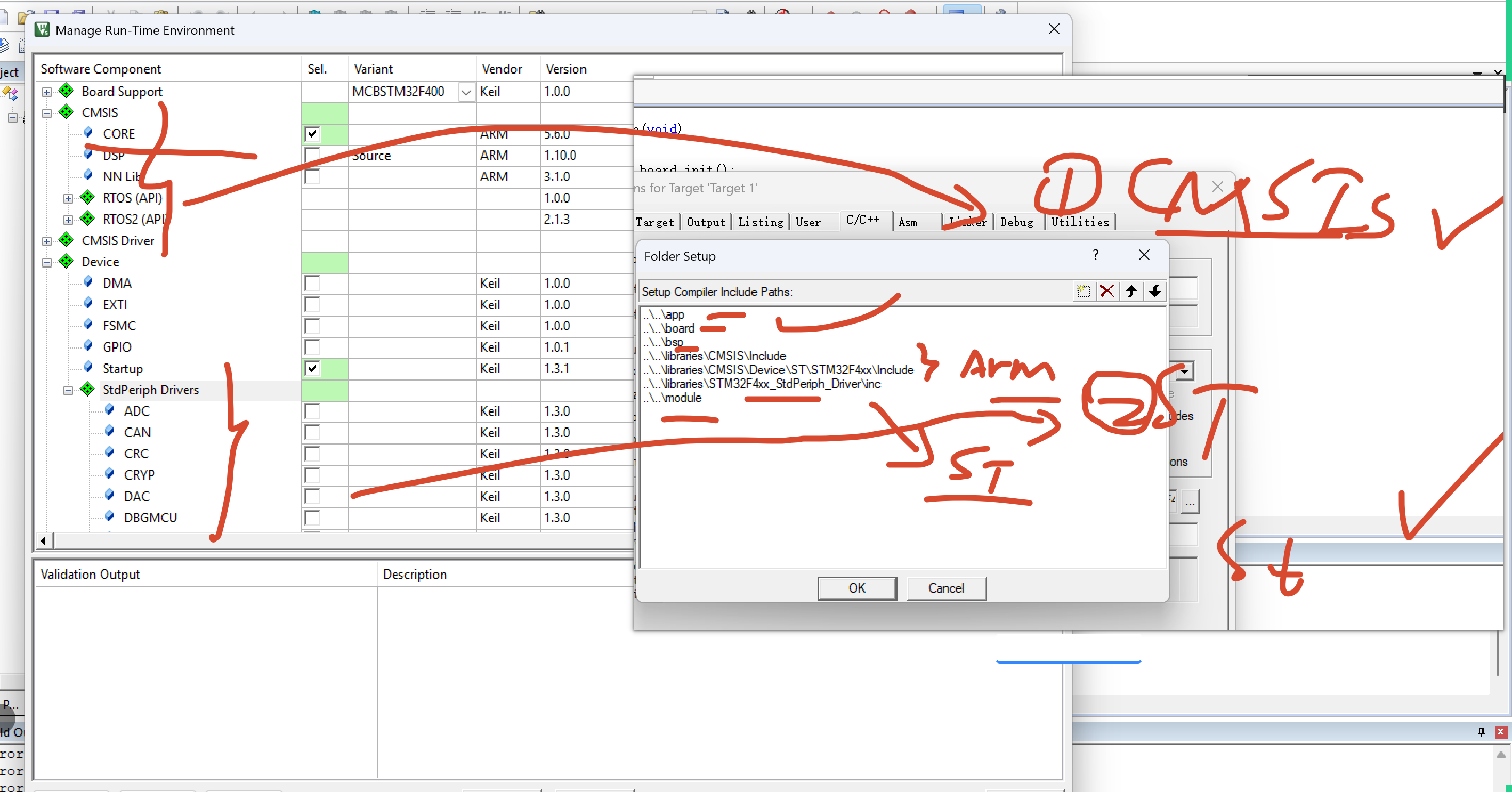Image resolution: width=1512 pixels, height=792 pixels.
Task: Move the include path down
Action: [x=1155, y=291]
